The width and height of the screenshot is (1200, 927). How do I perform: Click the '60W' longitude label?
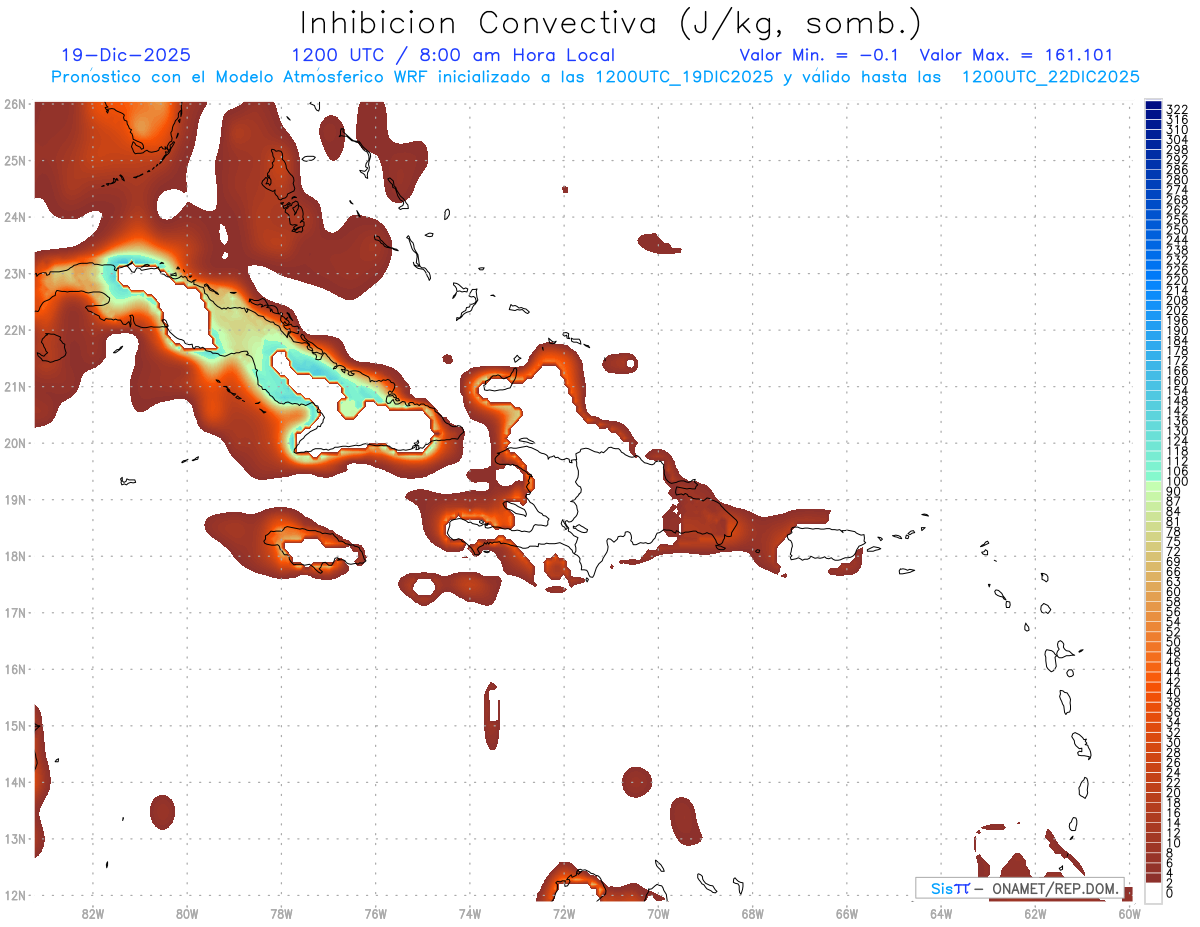point(1130,913)
